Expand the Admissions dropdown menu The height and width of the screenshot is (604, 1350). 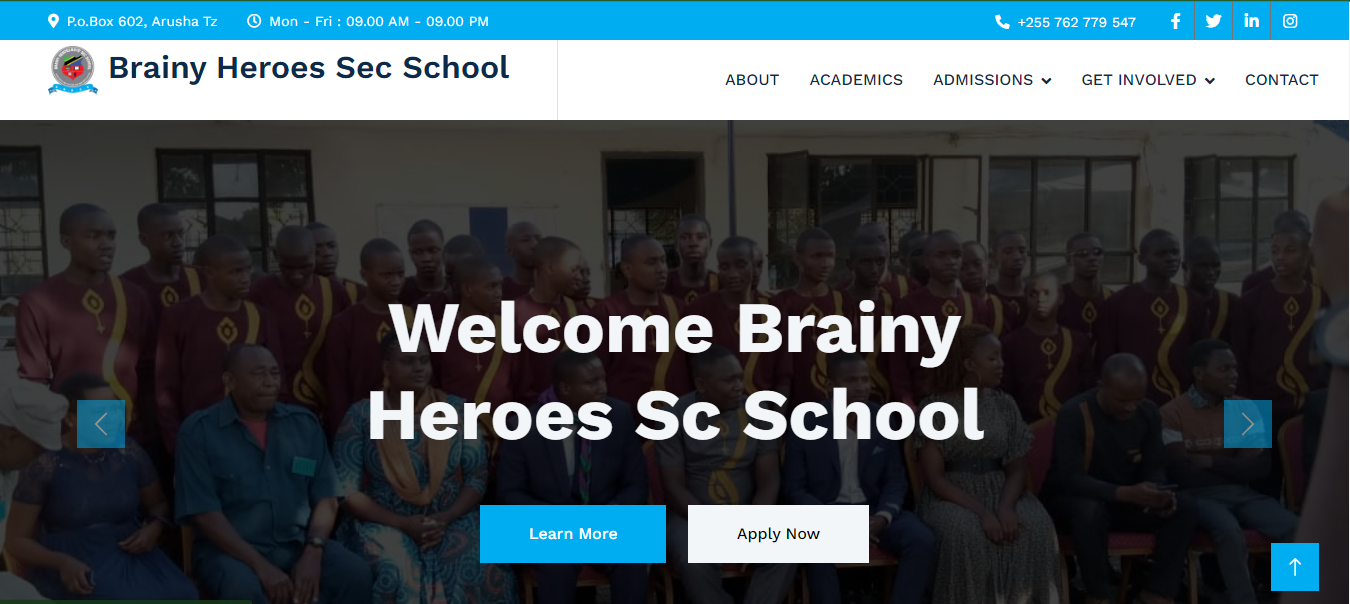point(992,80)
